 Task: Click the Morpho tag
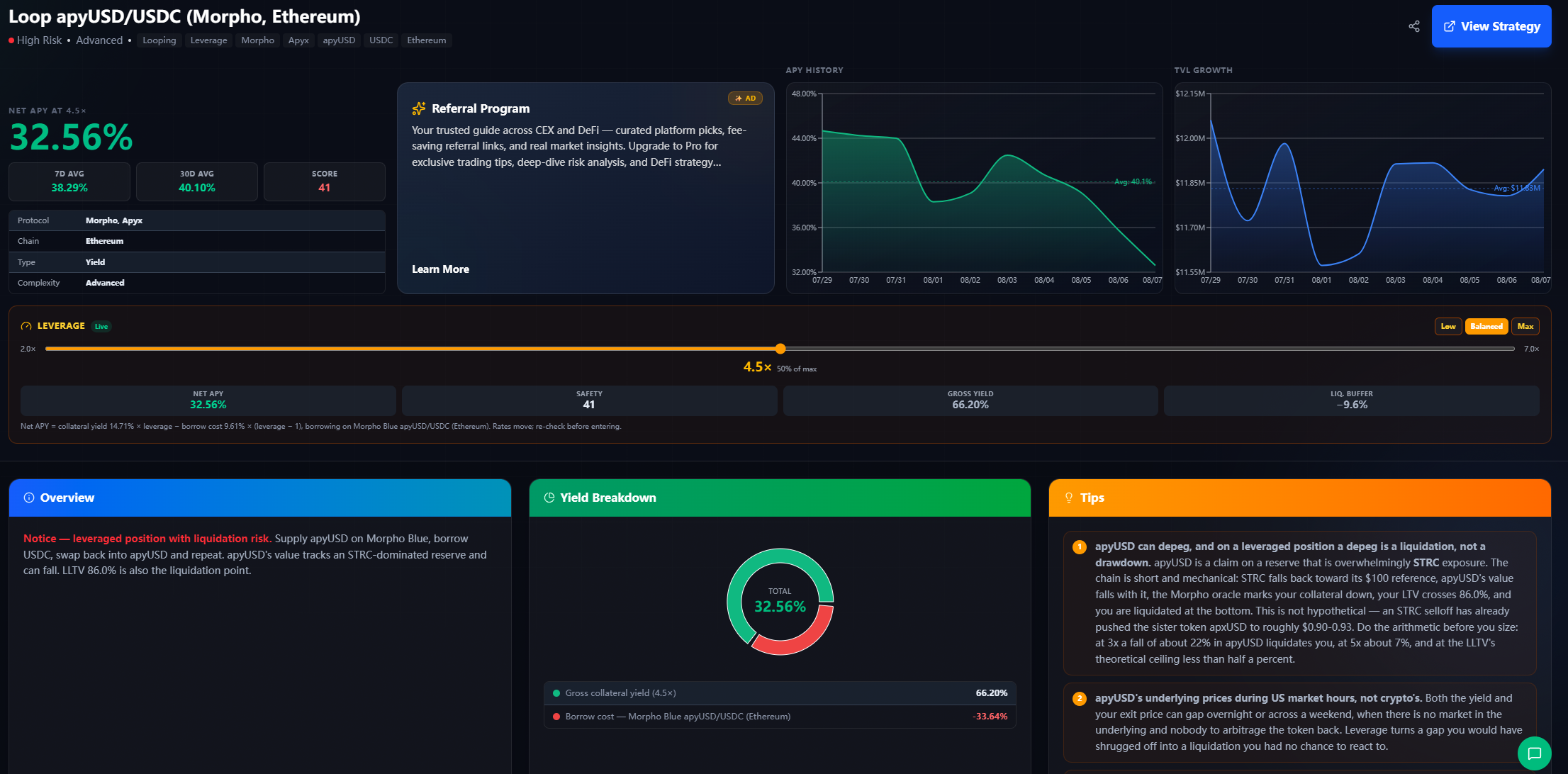click(x=257, y=40)
